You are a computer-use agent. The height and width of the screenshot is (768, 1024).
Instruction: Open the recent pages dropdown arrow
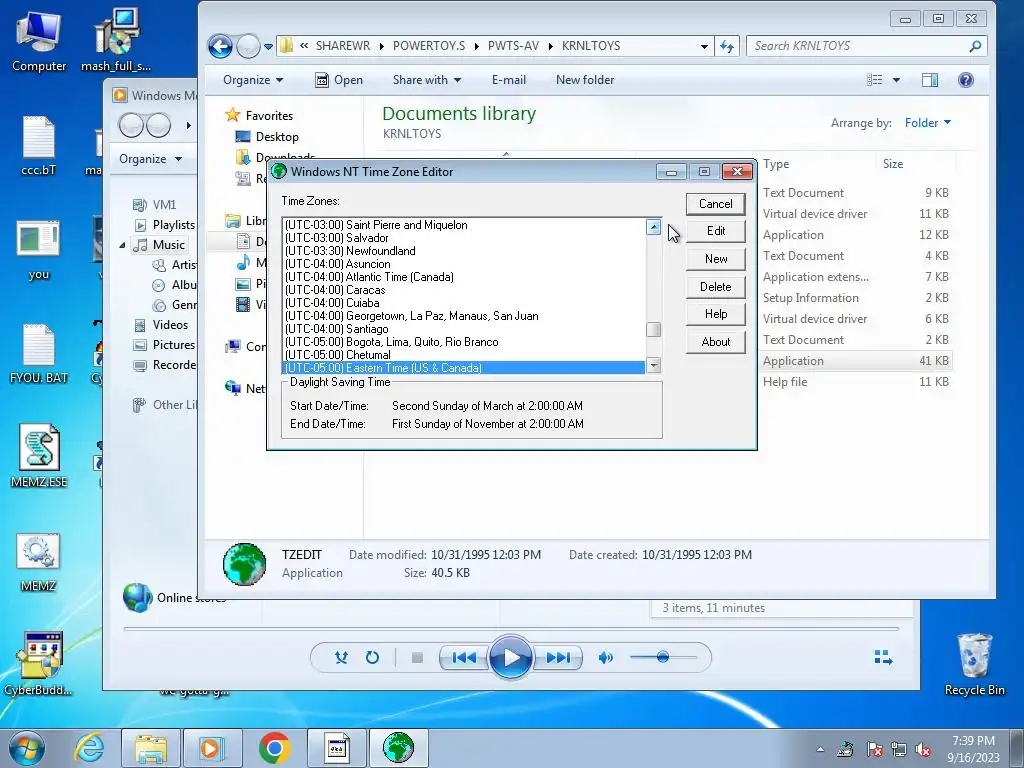[x=268, y=46]
